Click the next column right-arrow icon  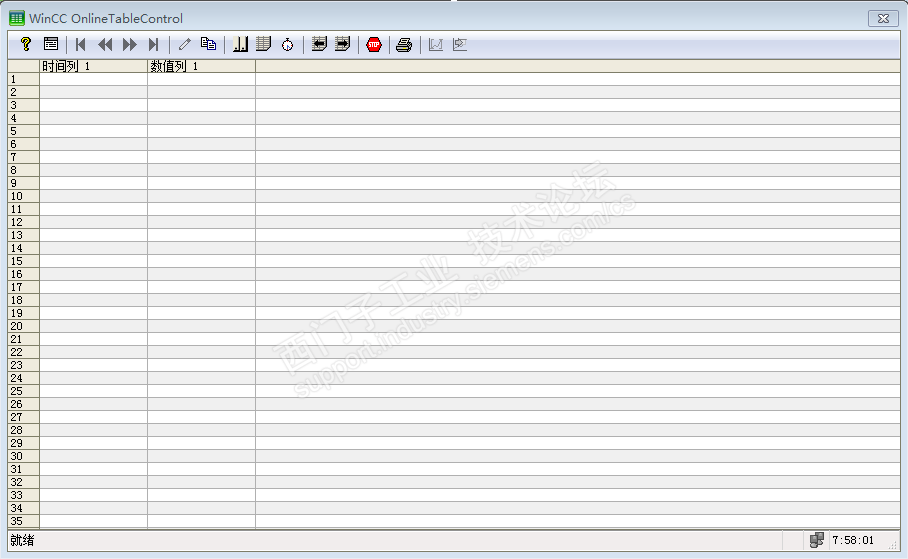click(x=343, y=44)
